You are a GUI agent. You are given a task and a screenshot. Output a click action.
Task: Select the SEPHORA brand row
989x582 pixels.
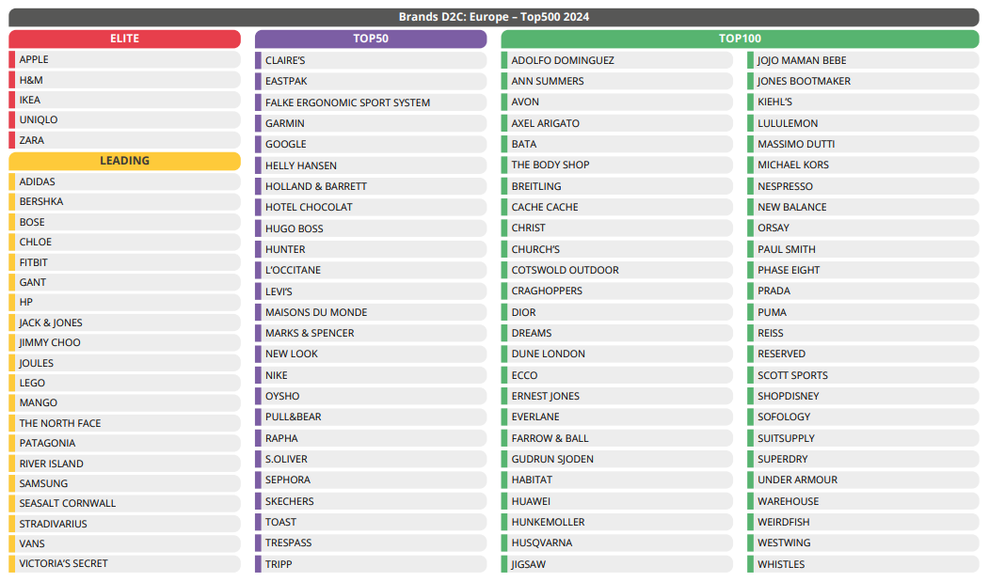371,480
